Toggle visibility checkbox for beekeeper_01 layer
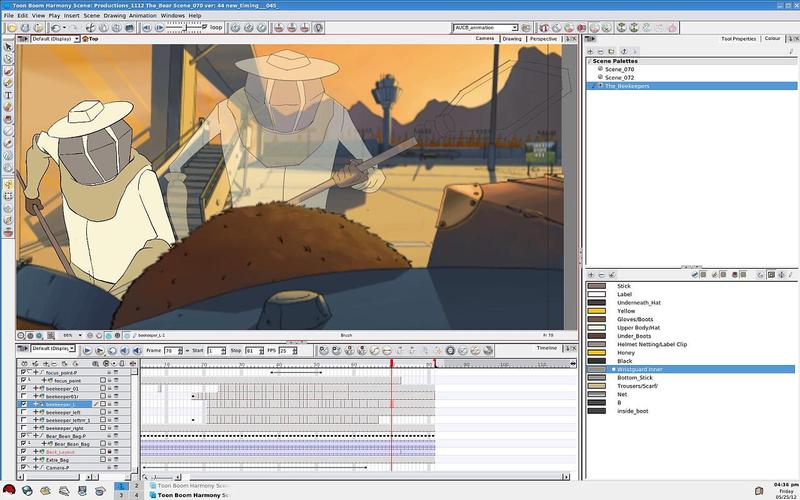Viewport: 800px width, 500px height. coord(23,388)
